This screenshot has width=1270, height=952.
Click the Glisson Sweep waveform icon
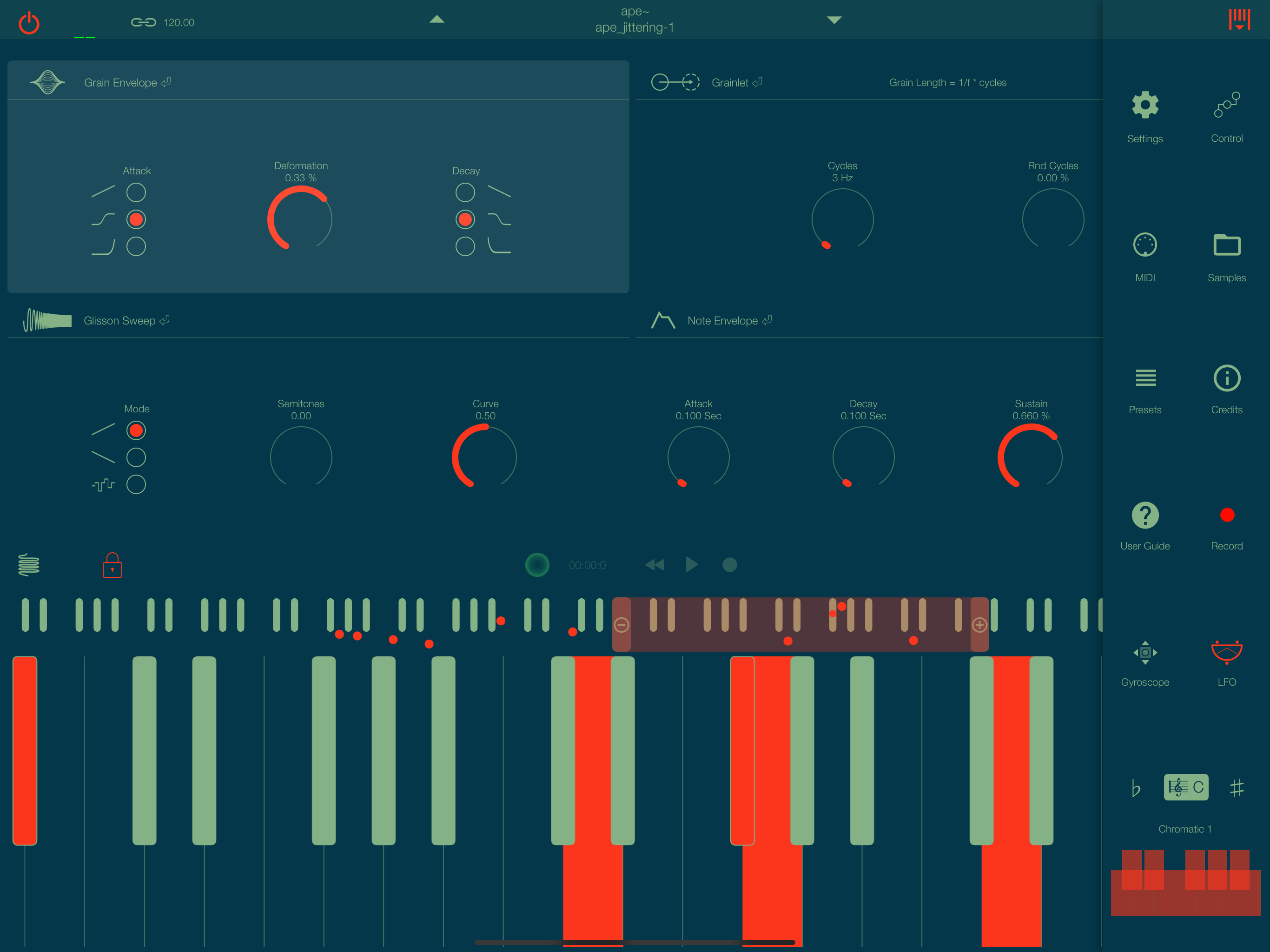coord(47,320)
